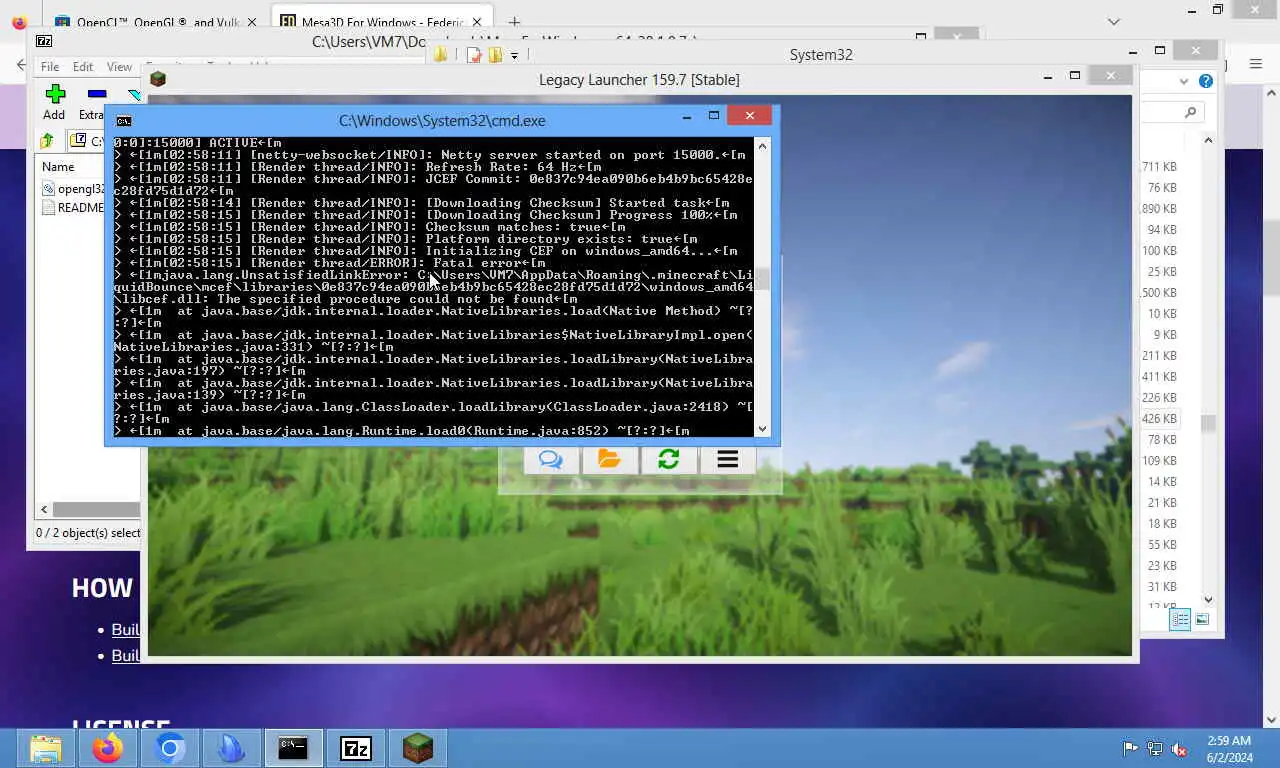Click the Legacy Launcher grass-block title icon

point(158,79)
